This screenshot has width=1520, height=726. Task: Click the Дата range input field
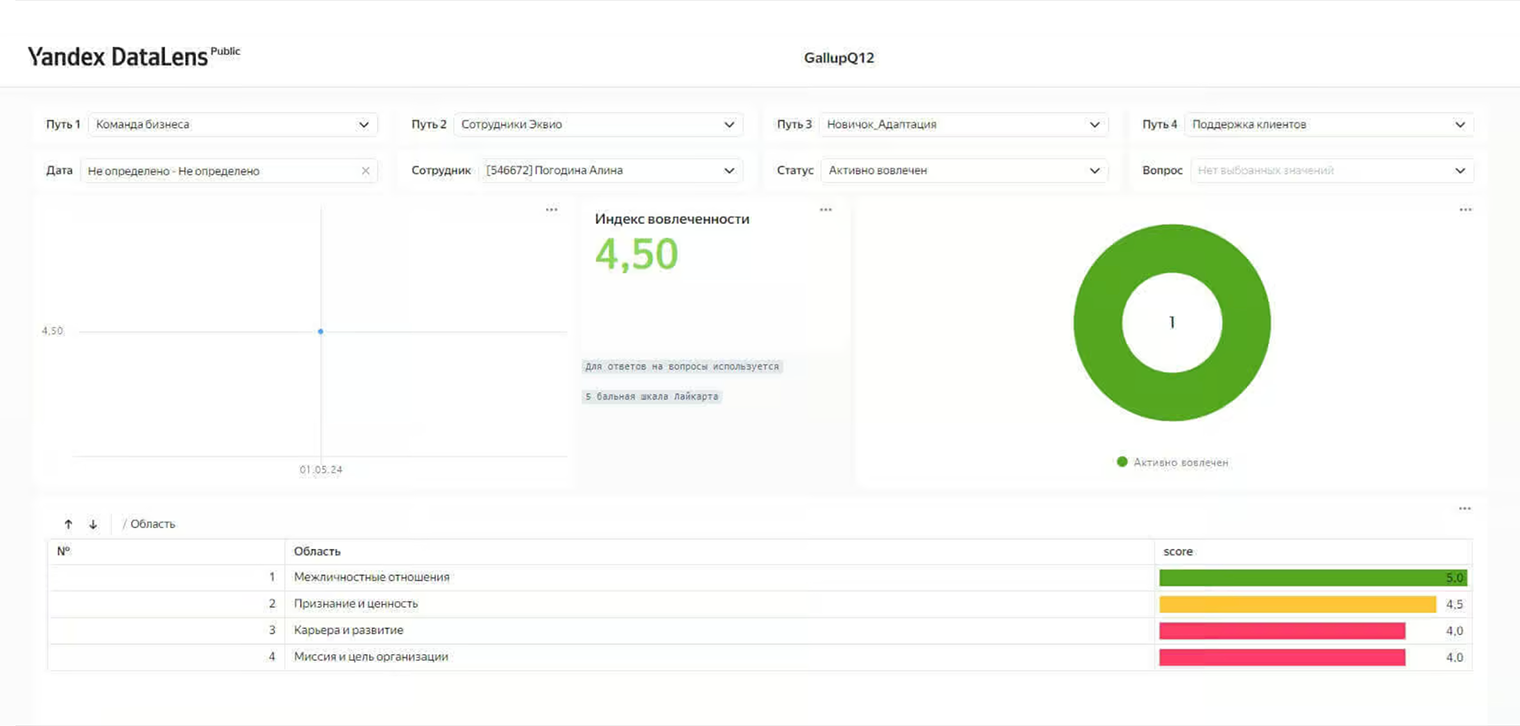click(218, 171)
